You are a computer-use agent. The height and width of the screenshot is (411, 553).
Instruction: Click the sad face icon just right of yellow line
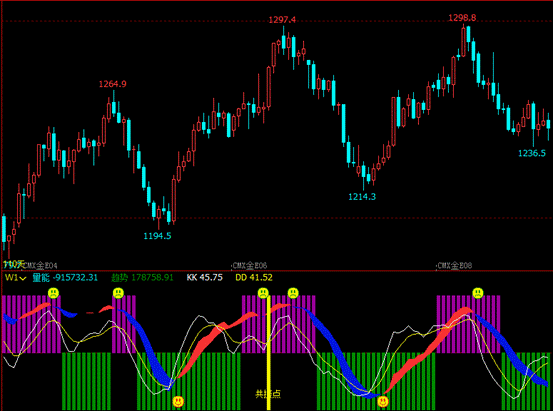click(293, 293)
